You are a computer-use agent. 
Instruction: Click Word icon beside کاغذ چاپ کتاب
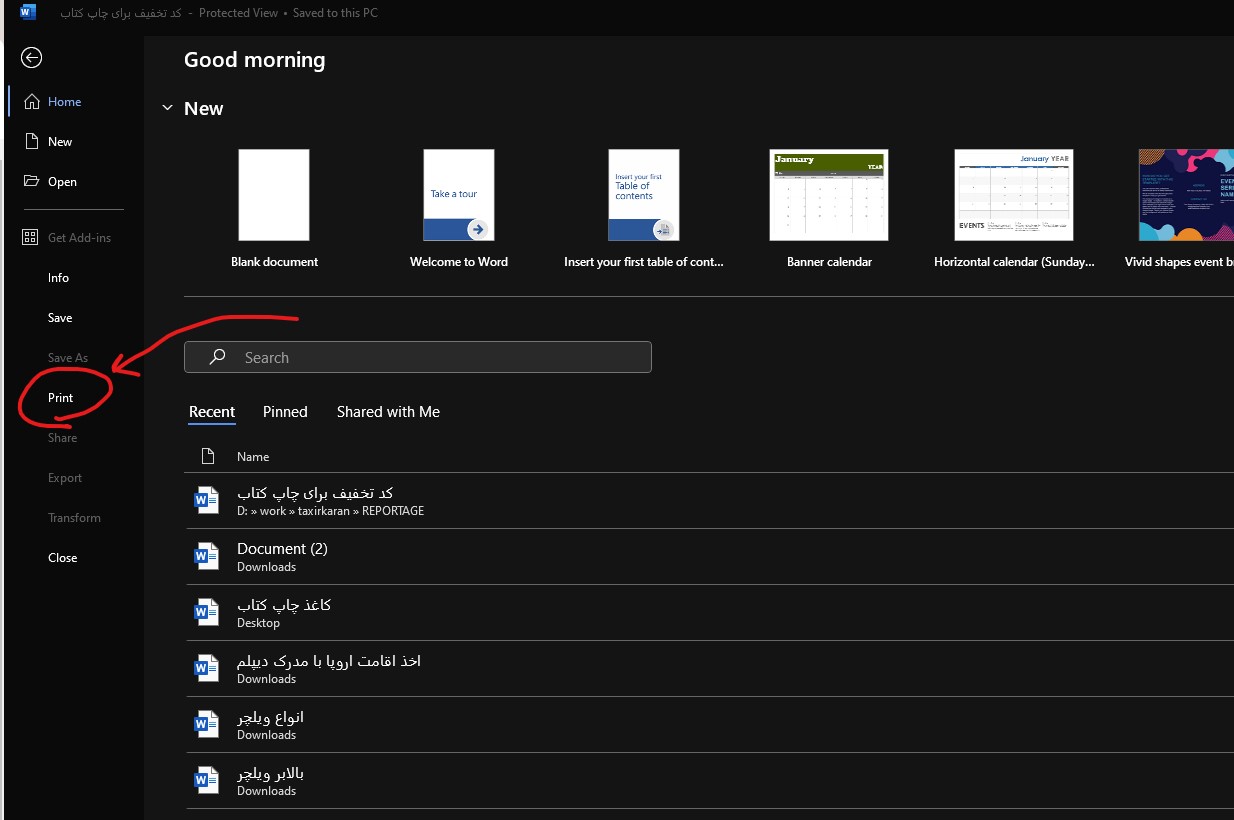coord(207,613)
